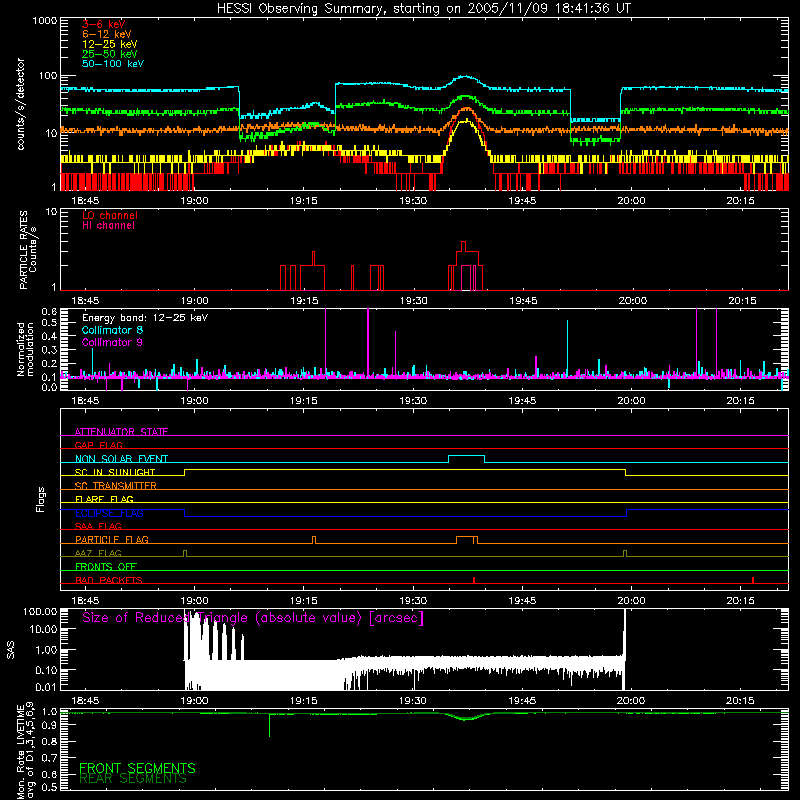The width and height of the screenshot is (800, 800).
Task: Click the green 25-50 keV legend label
Action: (x=110, y=54)
